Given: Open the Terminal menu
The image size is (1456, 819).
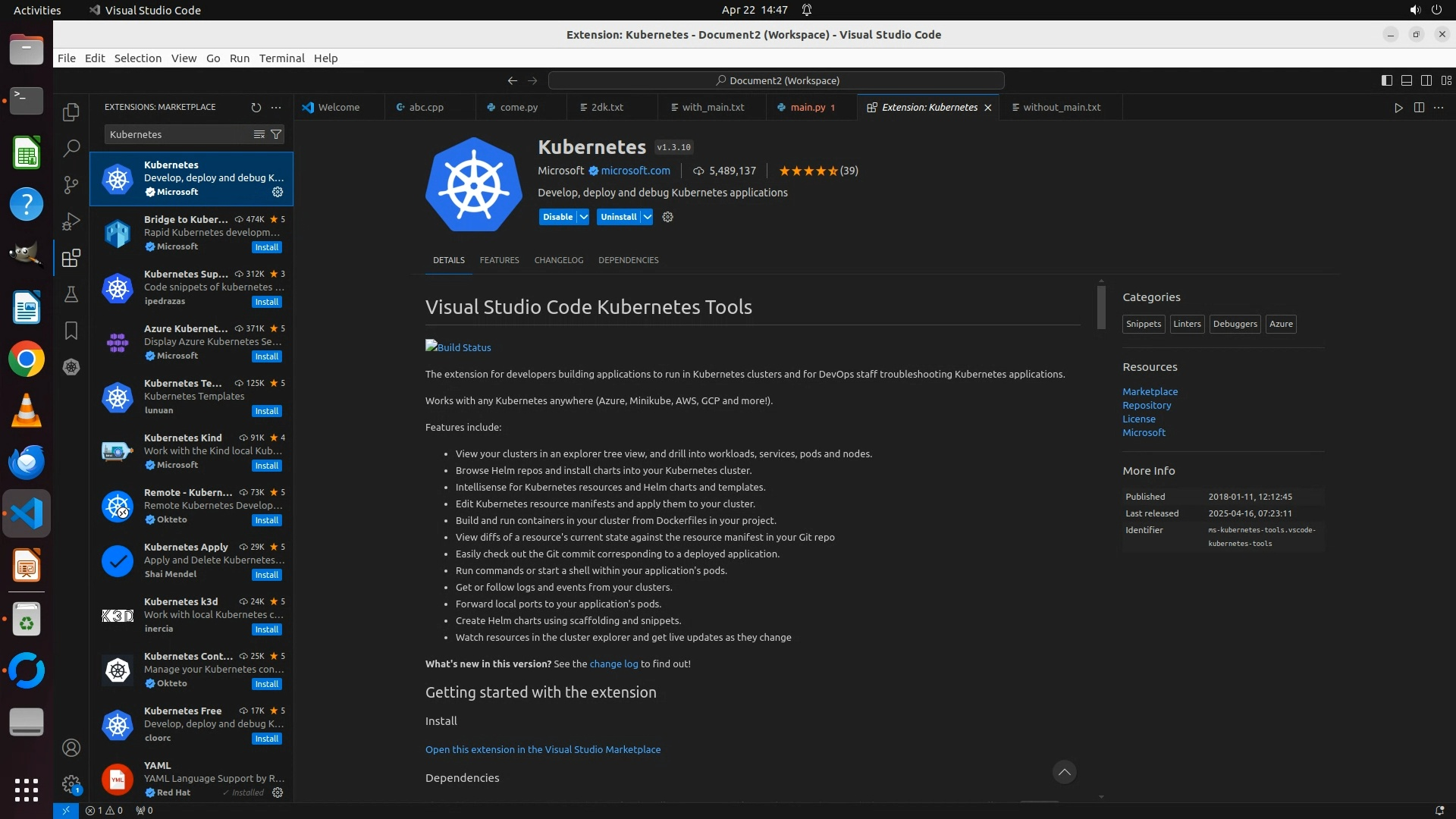Looking at the screenshot, I should point(281,58).
